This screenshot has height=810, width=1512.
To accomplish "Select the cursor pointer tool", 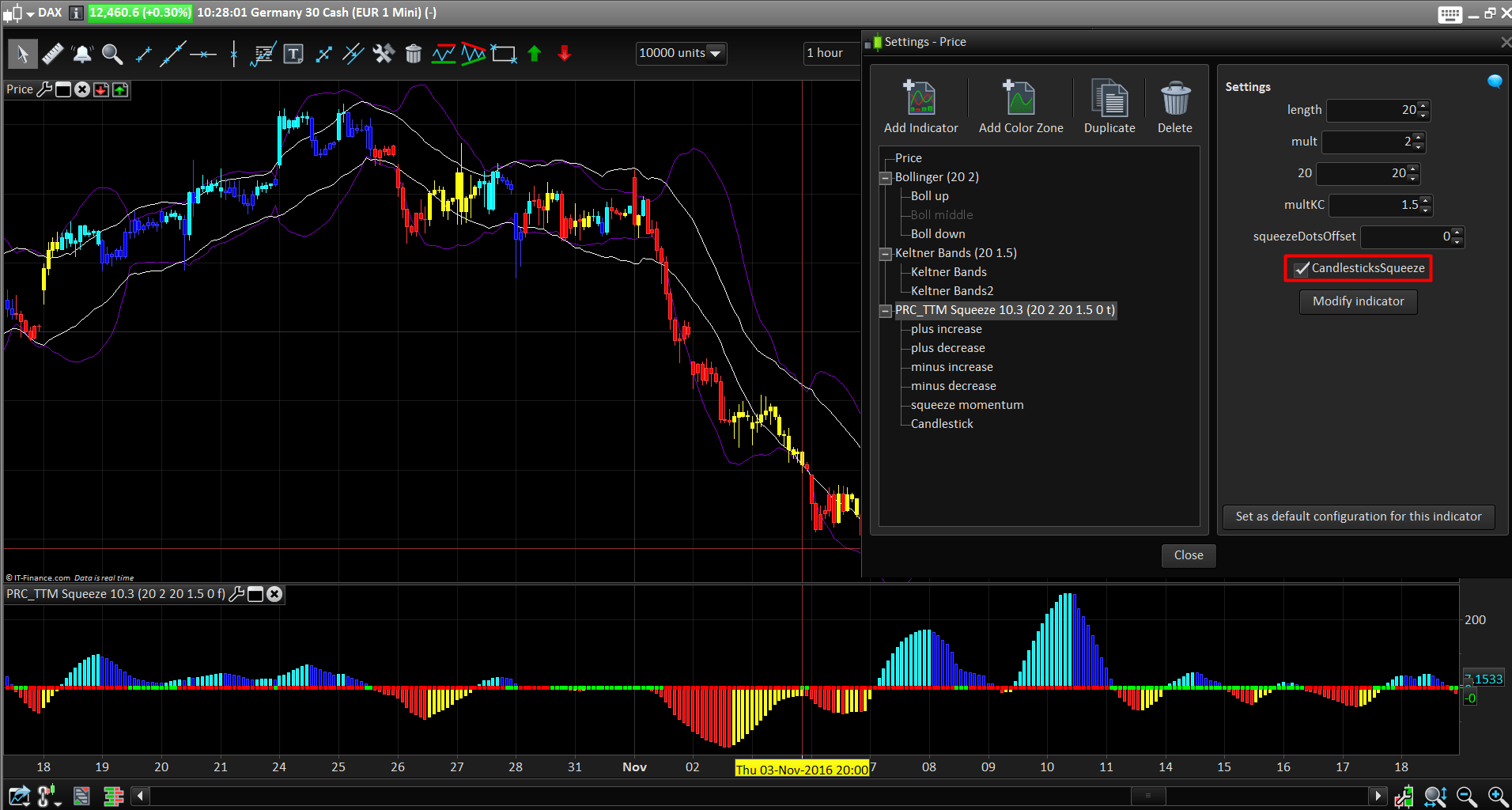I will pos(22,54).
